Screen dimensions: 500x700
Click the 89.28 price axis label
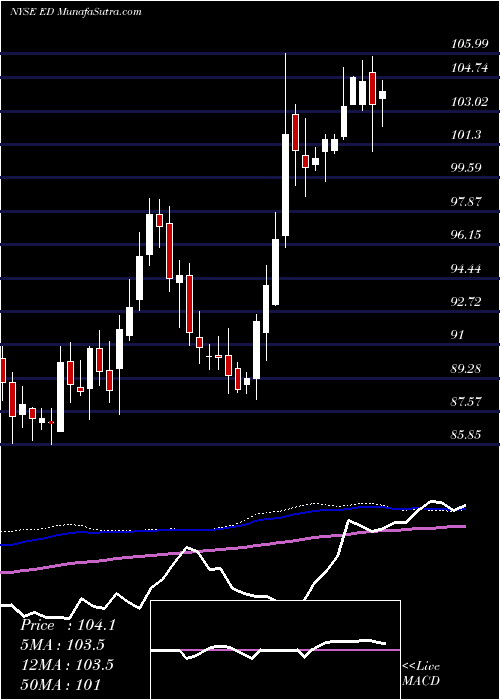466,369
